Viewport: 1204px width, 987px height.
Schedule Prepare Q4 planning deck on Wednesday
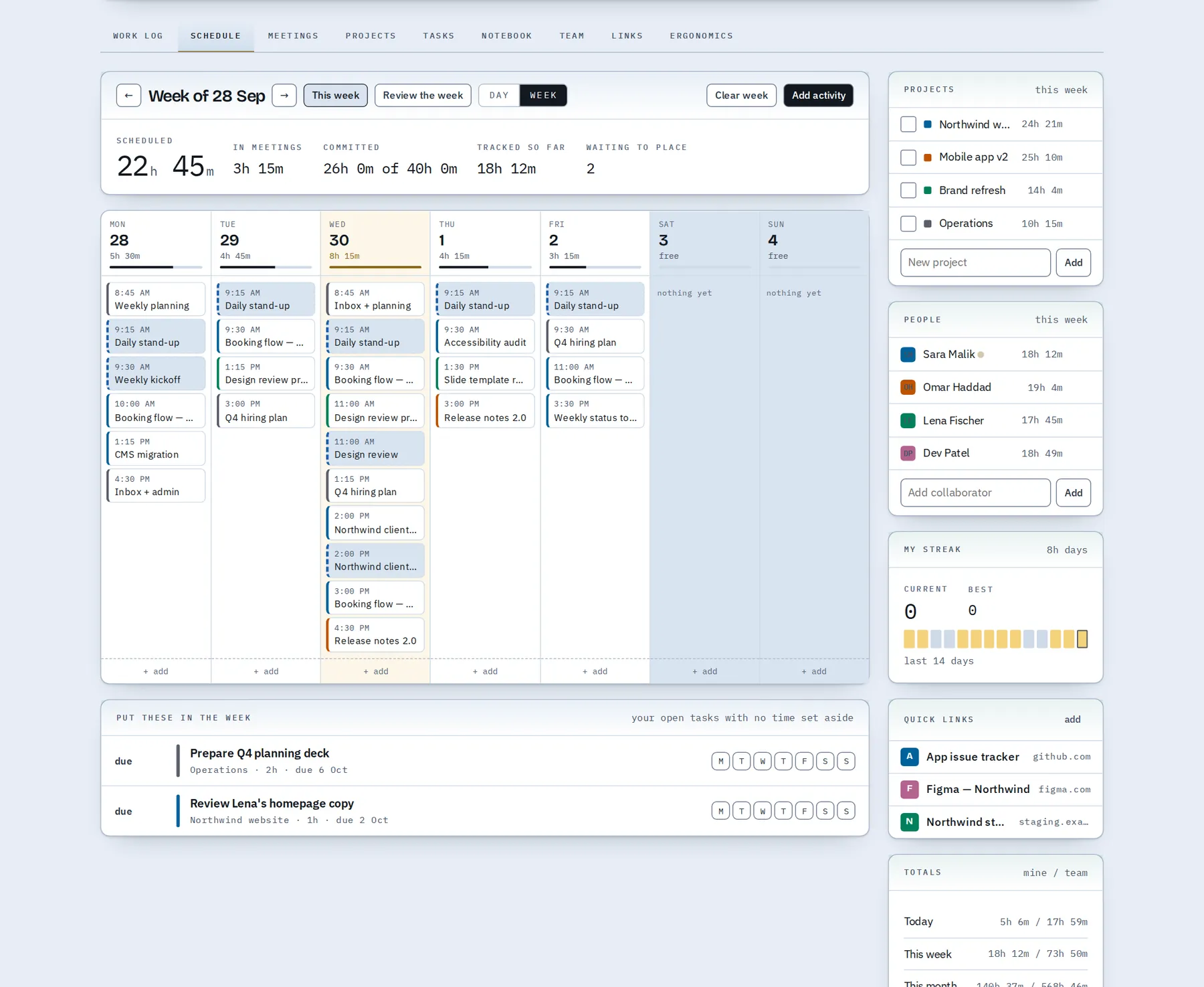[x=763, y=761]
